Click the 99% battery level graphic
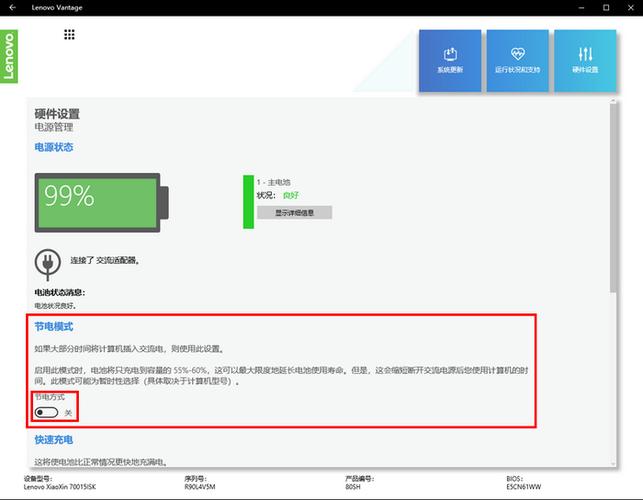This screenshot has height=500, width=643. [102, 203]
